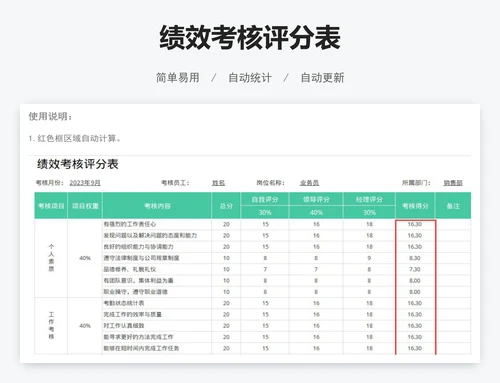Click the 40% weight under 领导评分 header
The width and height of the screenshot is (500, 383).
(316, 212)
